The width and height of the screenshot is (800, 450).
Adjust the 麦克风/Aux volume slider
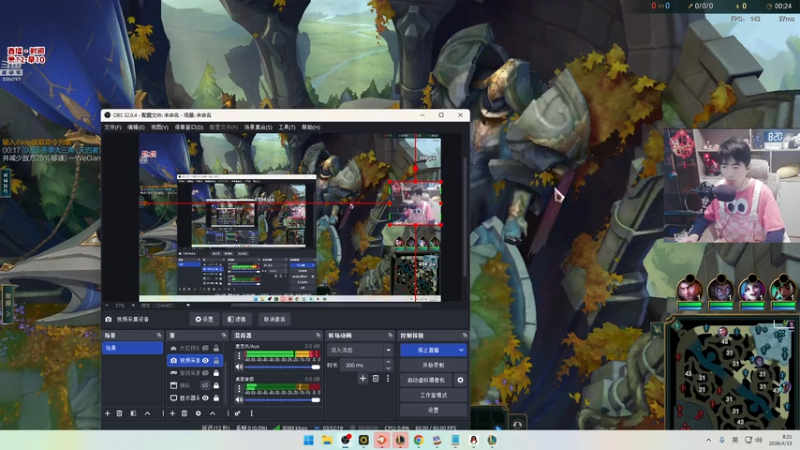283,367
